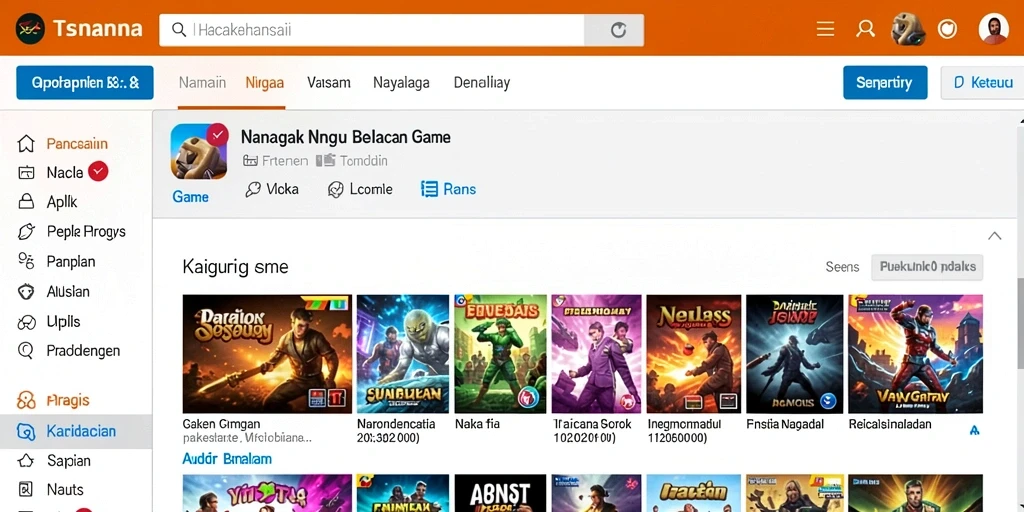Open the profile avatar photo in header
This screenshot has width=1024, height=512.
[993, 29]
